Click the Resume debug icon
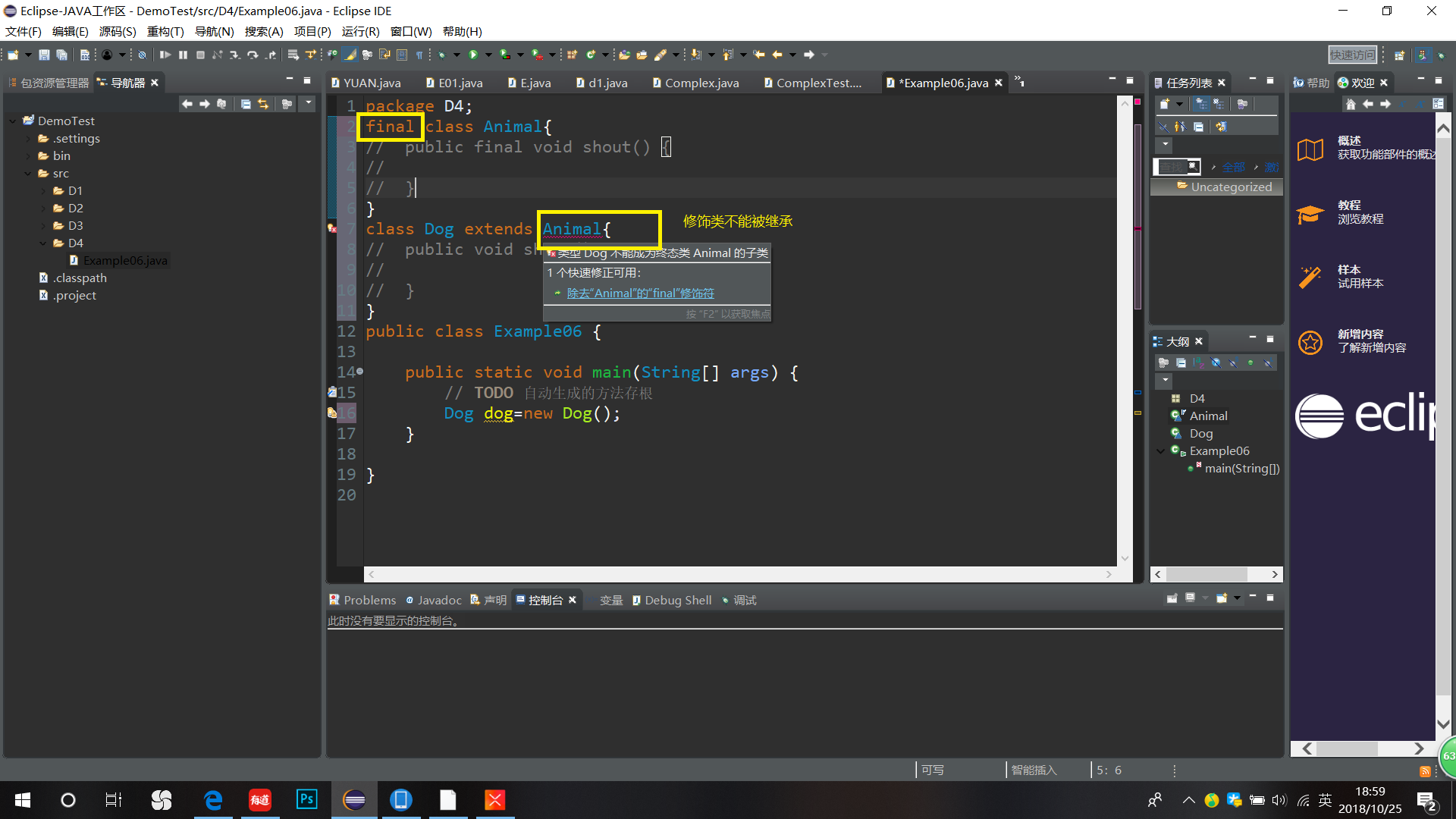The height and width of the screenshot is (819, 1456). (165, 55)
